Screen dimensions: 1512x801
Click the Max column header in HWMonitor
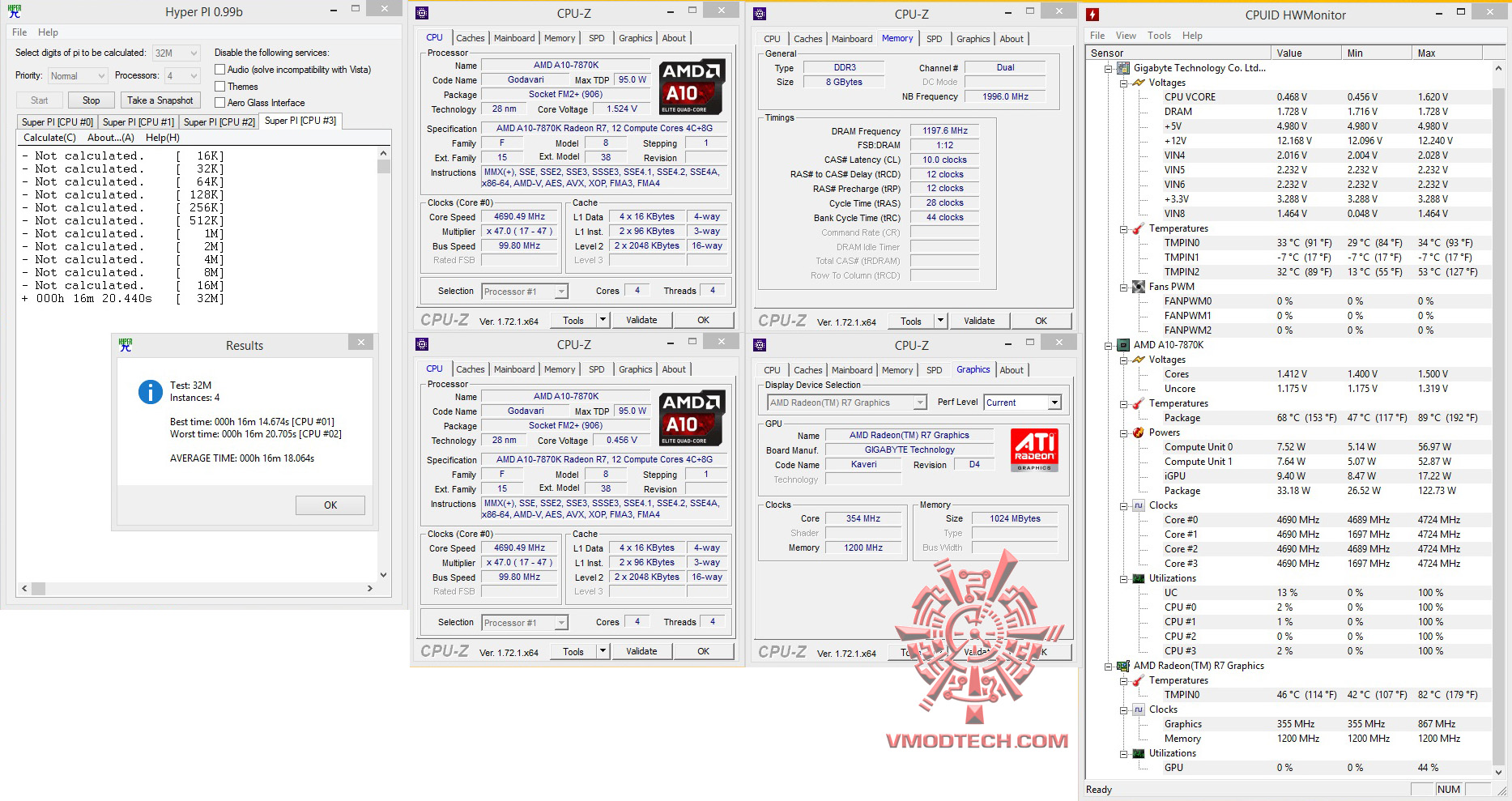[x=1446, y=53]
